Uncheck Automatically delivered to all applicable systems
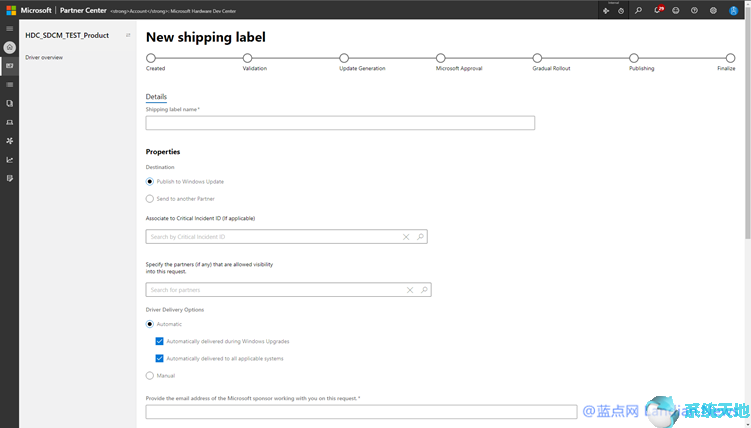The image size is (751, 428). [x=159, y=359]
